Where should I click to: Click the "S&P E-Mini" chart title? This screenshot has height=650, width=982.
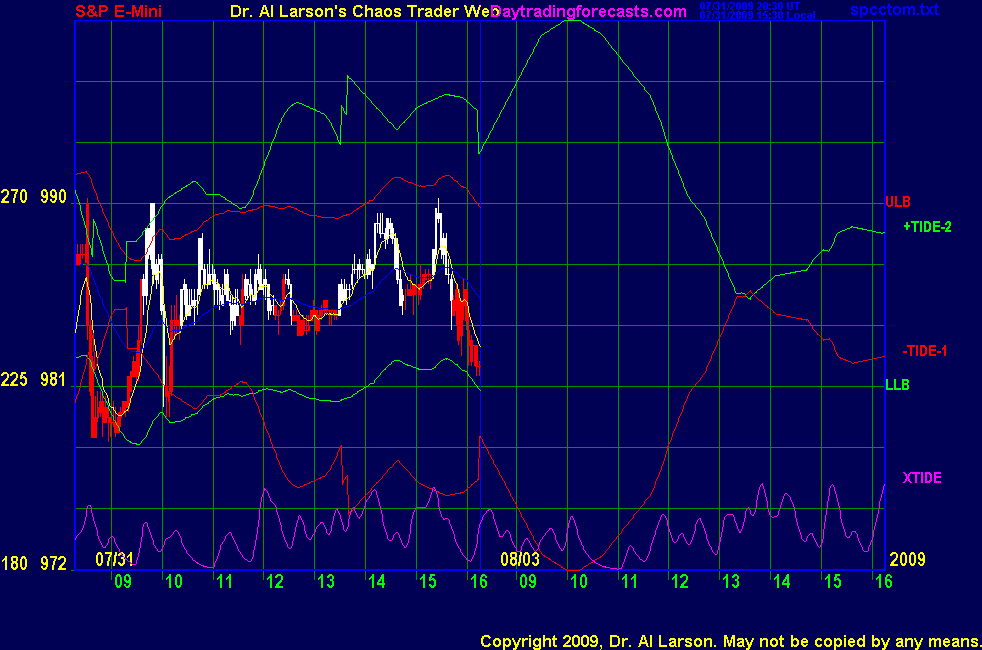pyautogui.click(x=118, y=11)
